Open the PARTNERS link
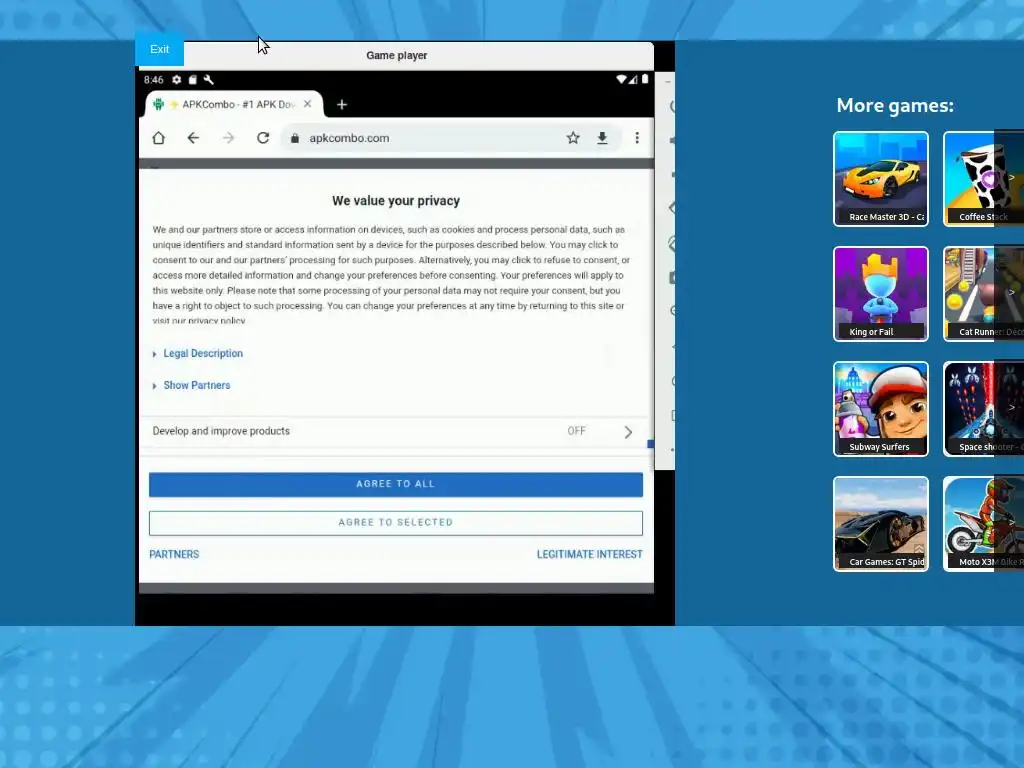Screen dimensions: 1024x768 (x=174, y=554)
